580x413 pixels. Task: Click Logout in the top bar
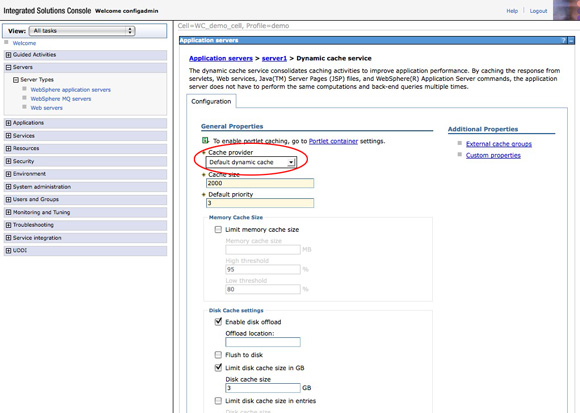pyautogui.click(x=538, y=11)
